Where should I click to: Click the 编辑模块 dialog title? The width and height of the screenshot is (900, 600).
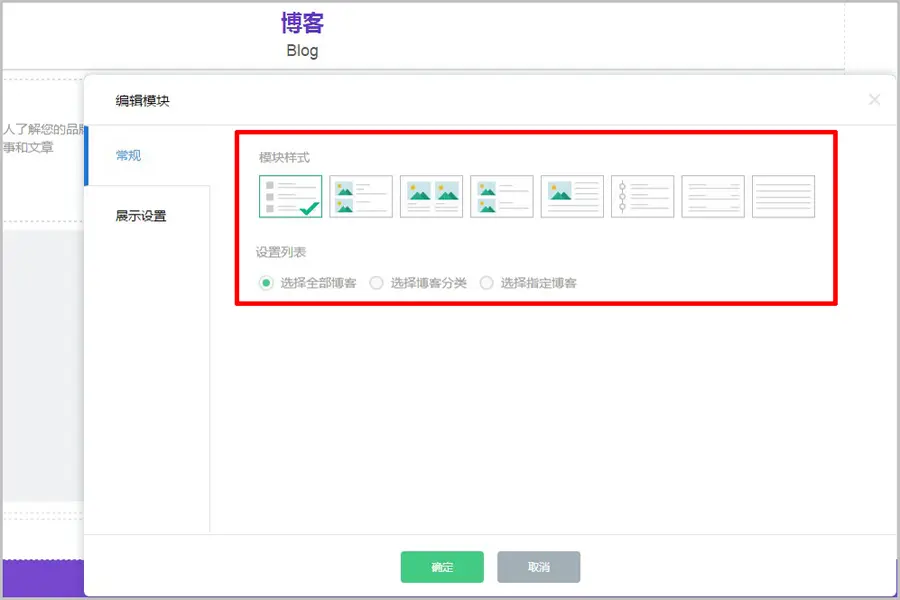pos(142,101)
